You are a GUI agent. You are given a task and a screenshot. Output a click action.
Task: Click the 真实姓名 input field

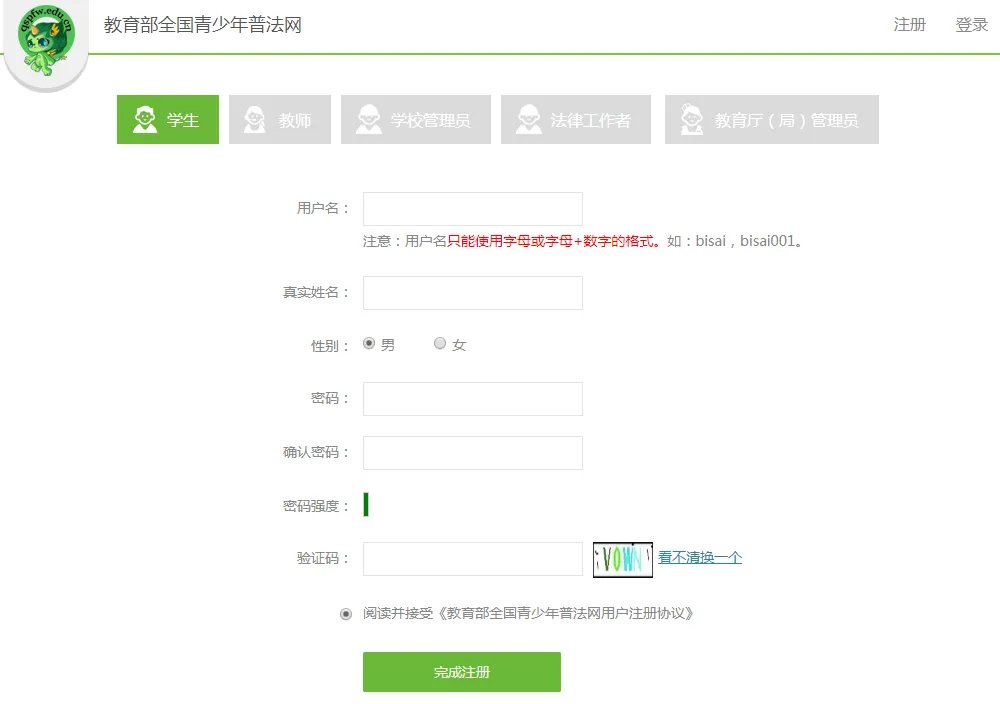(x=472, y=292)
